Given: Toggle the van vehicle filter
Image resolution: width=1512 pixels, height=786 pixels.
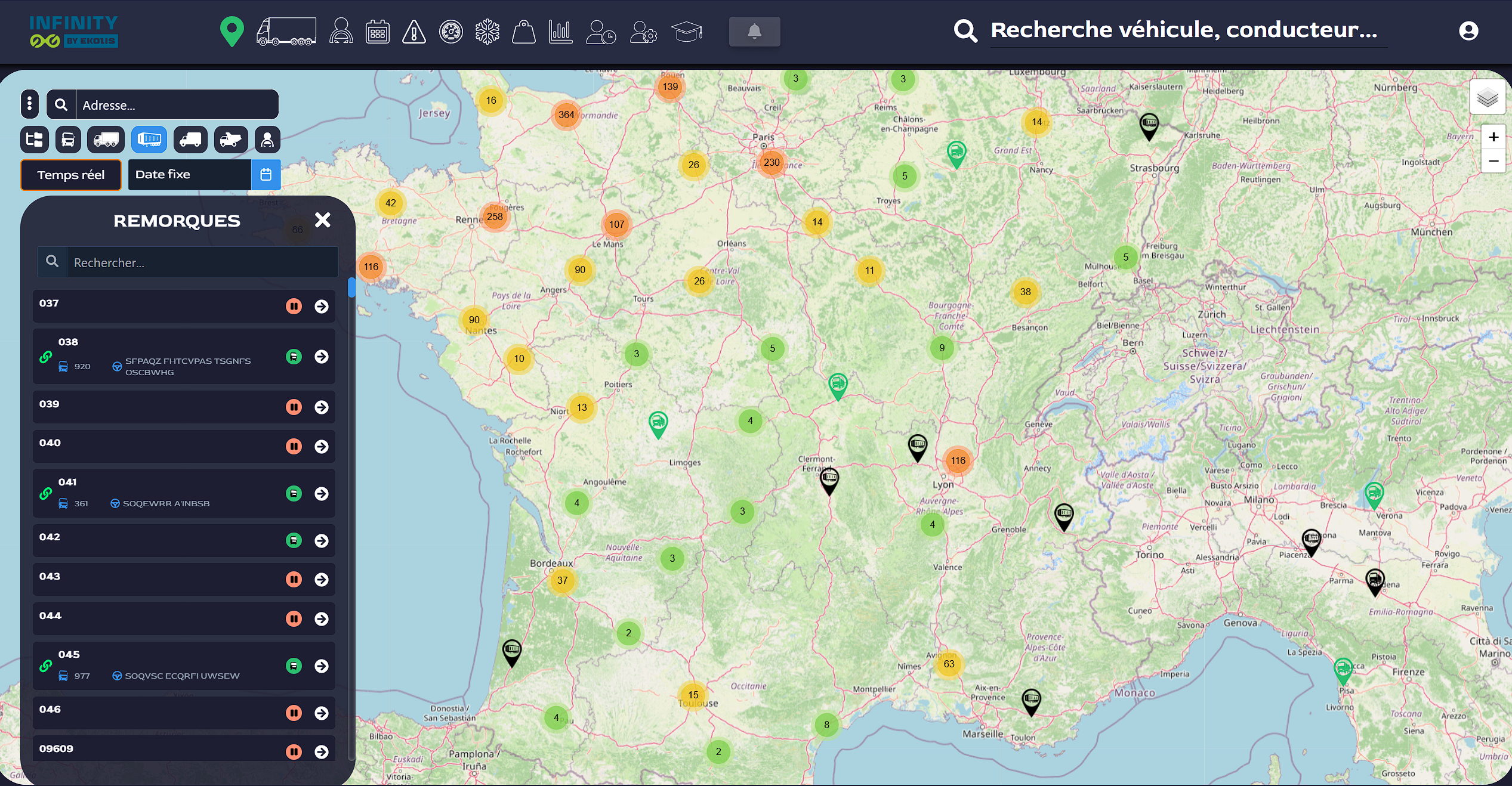Looking at the screenshot, I should (190, 140).
